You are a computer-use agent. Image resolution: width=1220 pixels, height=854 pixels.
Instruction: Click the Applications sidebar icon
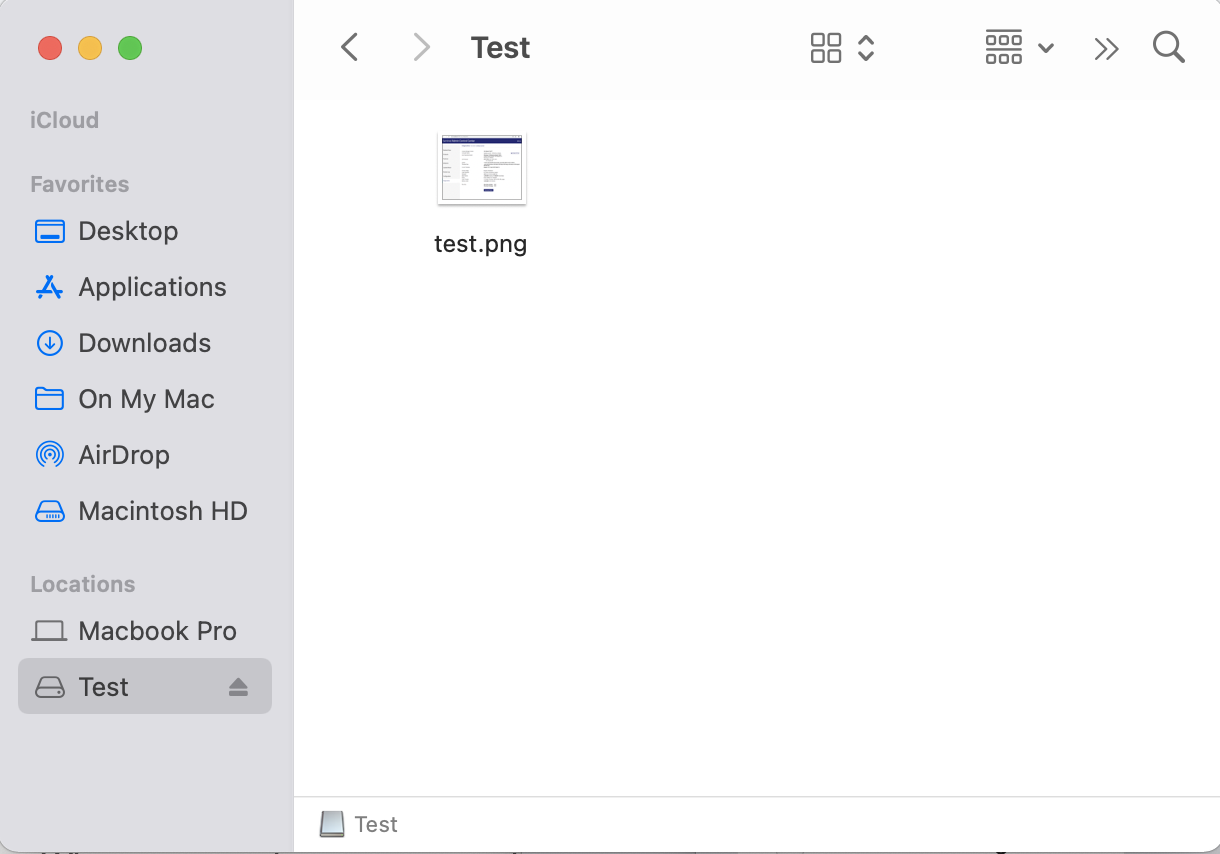49,287
